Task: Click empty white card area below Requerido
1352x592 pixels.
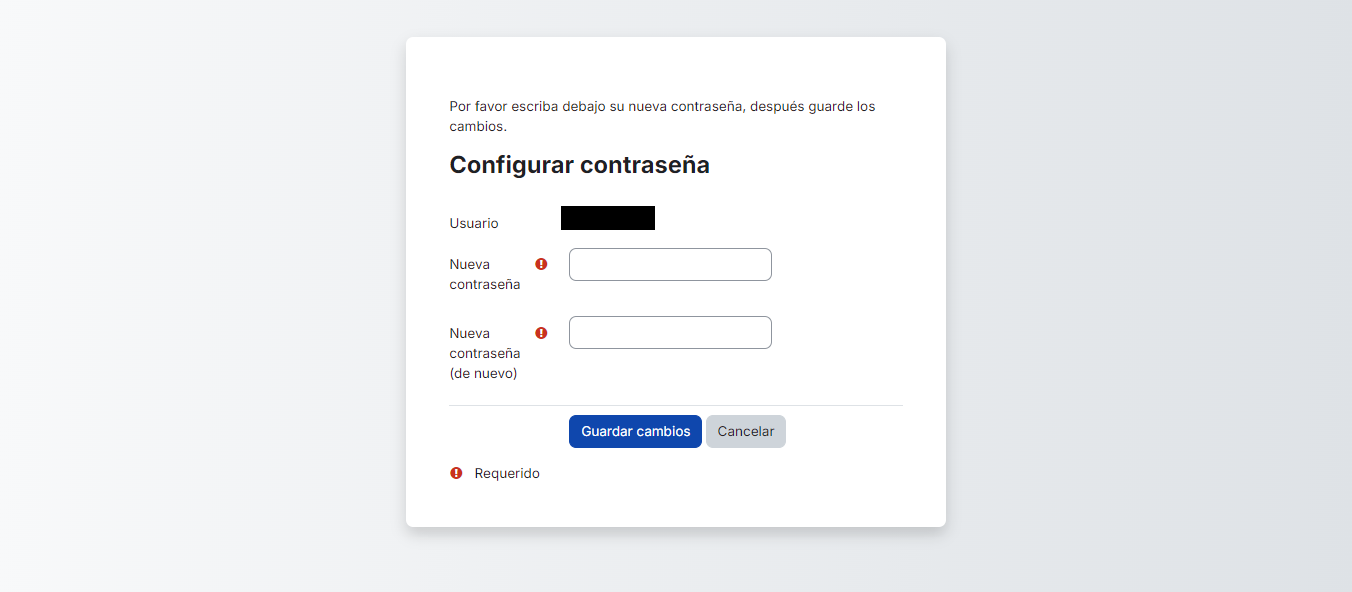Action: point(676,505)
